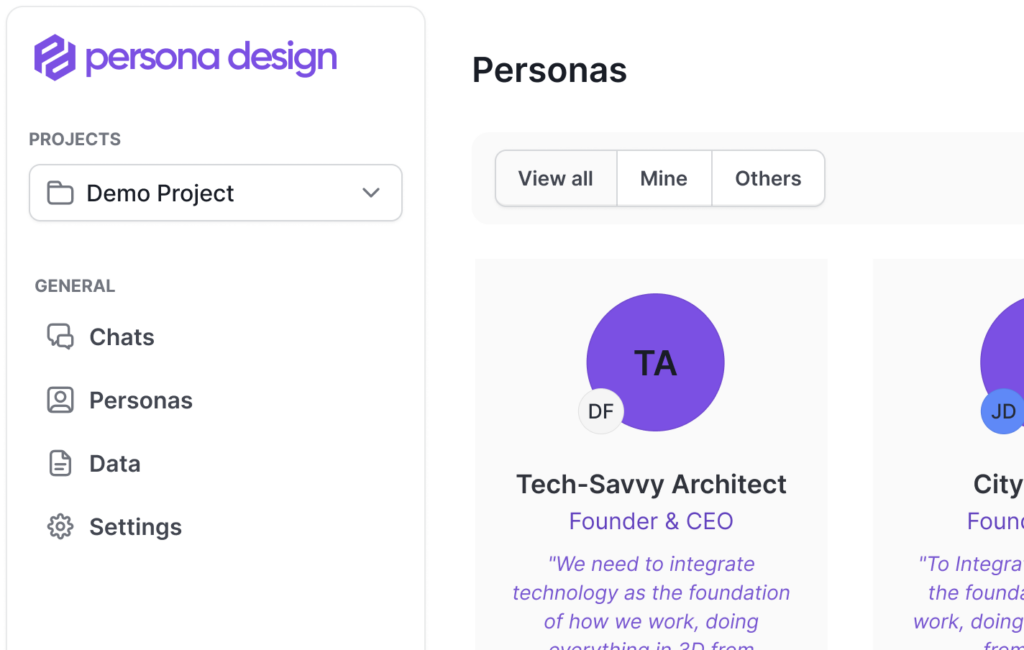The image size is (1024, 650).
Task: Filter personas to Mine
Action: pyautogui.click(x=664, y=179)
